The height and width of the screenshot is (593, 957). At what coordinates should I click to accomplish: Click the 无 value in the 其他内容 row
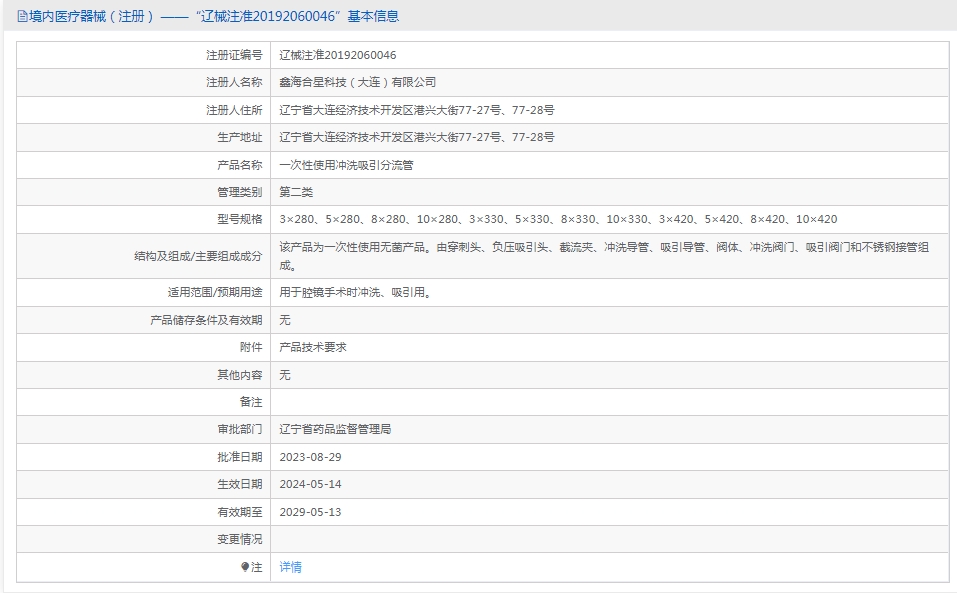[x=285, y=375]
